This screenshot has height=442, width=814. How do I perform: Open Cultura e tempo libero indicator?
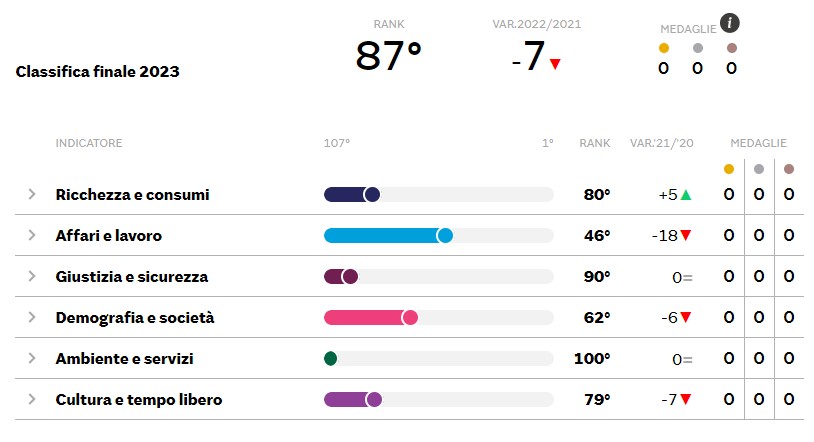(139, 399)
